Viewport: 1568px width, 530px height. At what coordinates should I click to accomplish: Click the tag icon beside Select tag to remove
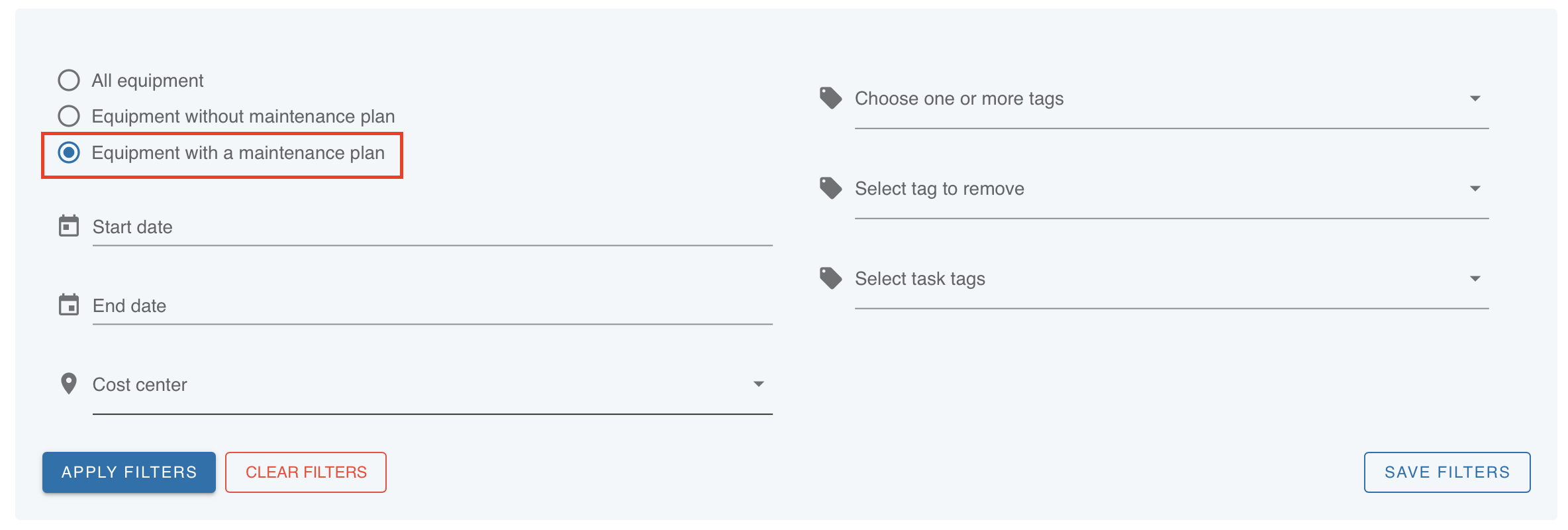coord(830,188)
